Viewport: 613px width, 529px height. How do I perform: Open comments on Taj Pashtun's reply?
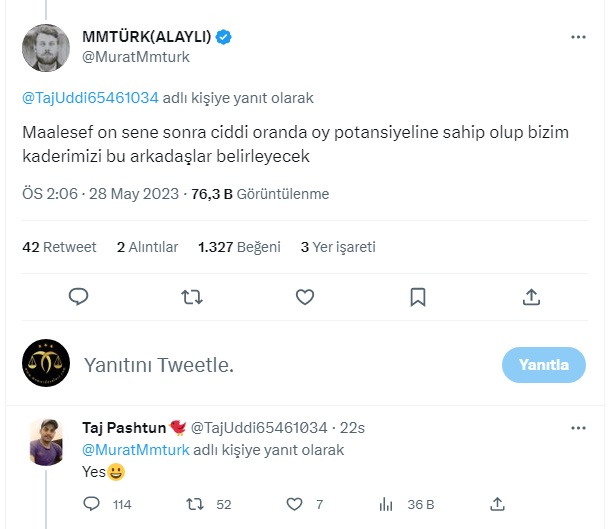coord(93,504)
